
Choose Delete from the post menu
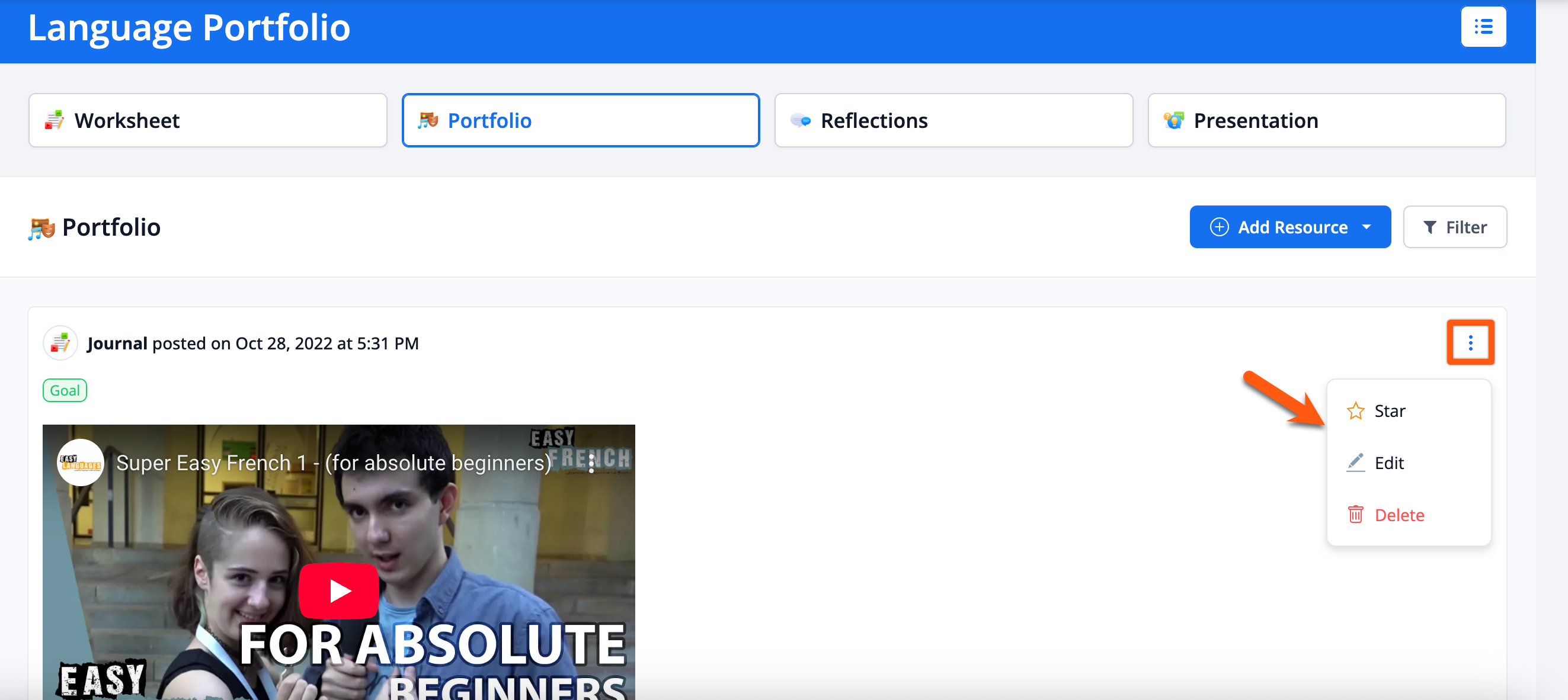point(1408,515)
